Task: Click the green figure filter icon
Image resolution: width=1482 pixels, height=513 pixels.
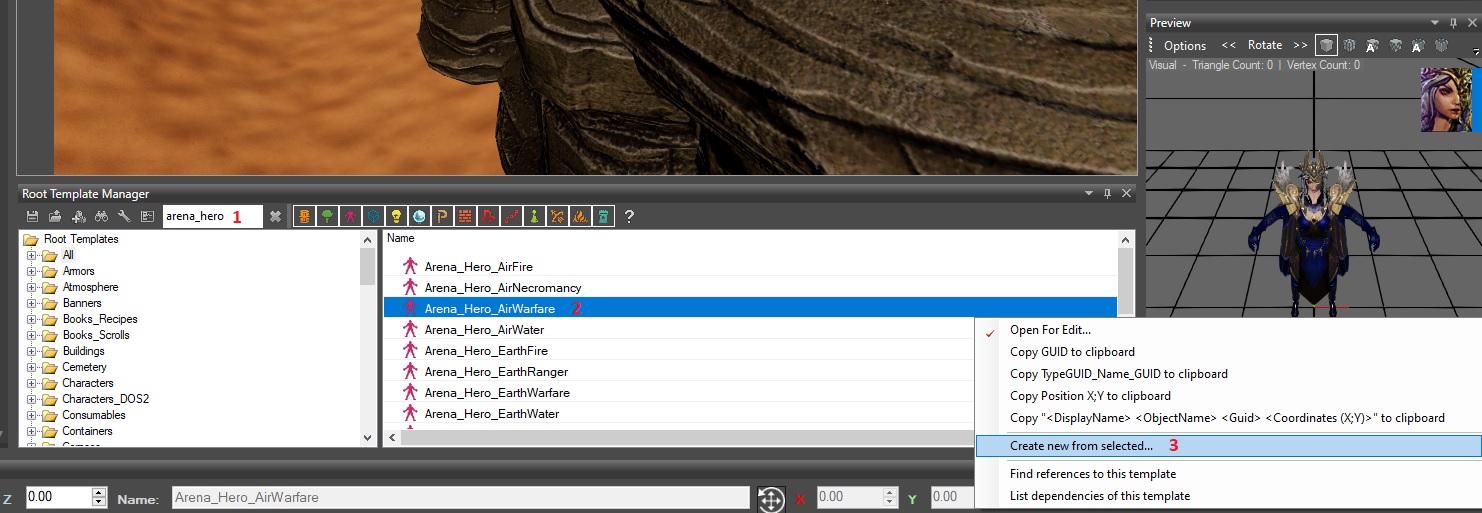Action: (534, 216)
